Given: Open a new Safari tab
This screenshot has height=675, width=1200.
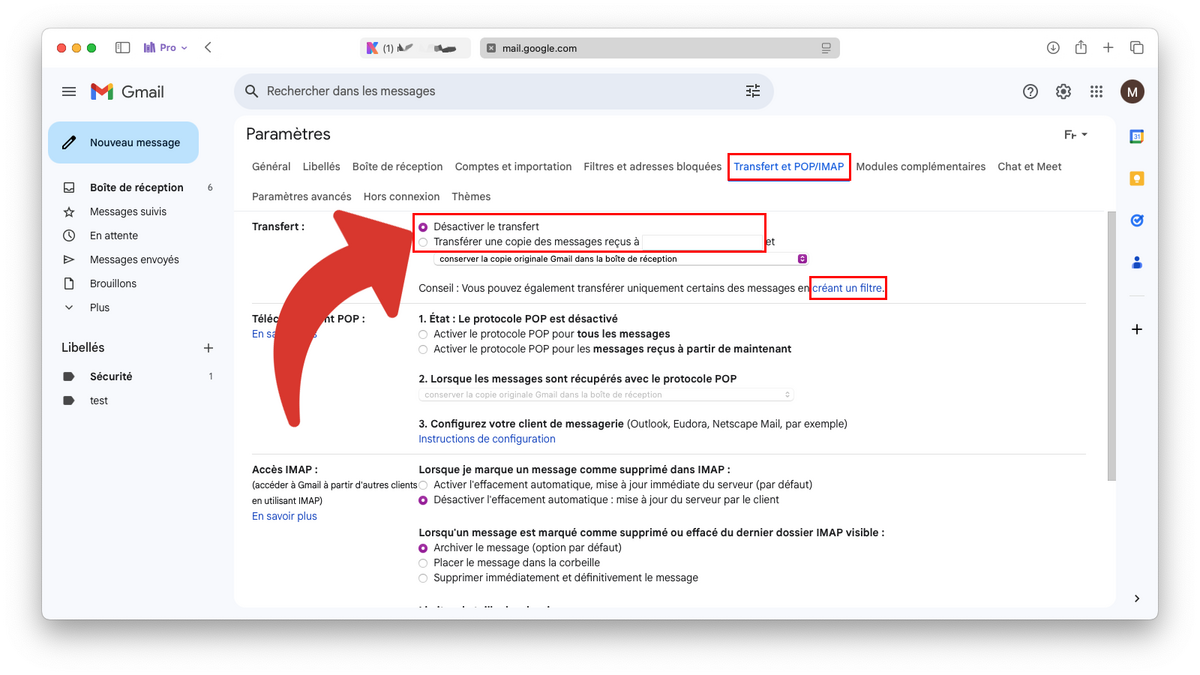Looking at the screenshot, I should (x=1108, y=47).
